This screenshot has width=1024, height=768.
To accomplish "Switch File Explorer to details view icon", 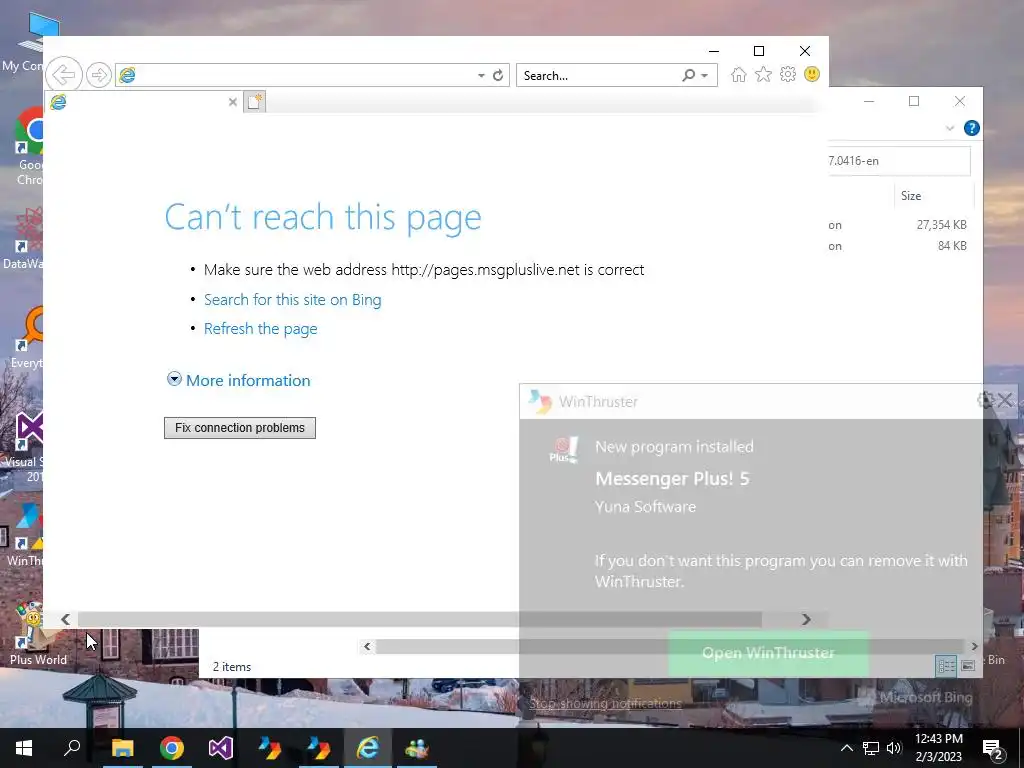I will [x=946, y=665].
